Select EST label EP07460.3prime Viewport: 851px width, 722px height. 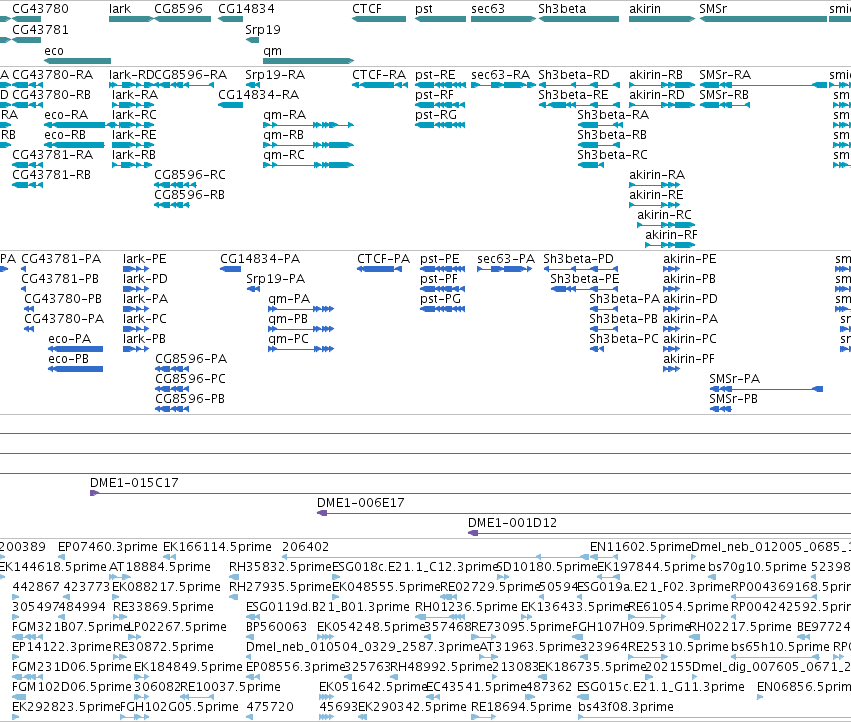pyautogui.click(x=108, y=547)
